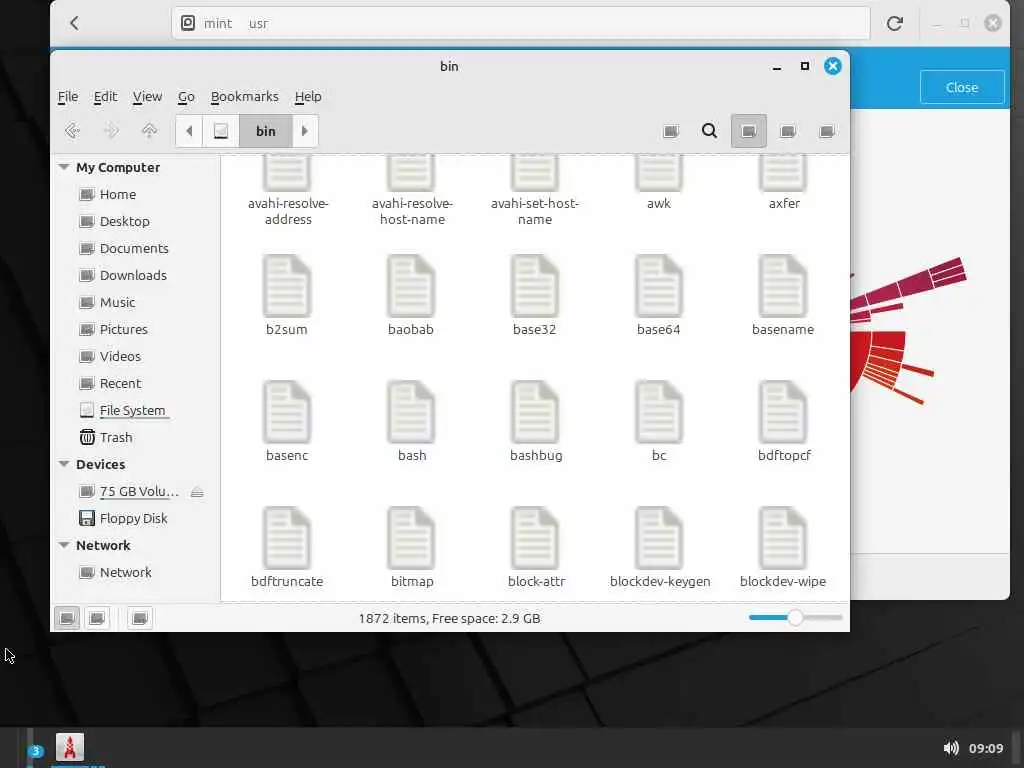This screenshot has width=1024, height=768.
Task: Open the Go menu
Action: point(186,97)
